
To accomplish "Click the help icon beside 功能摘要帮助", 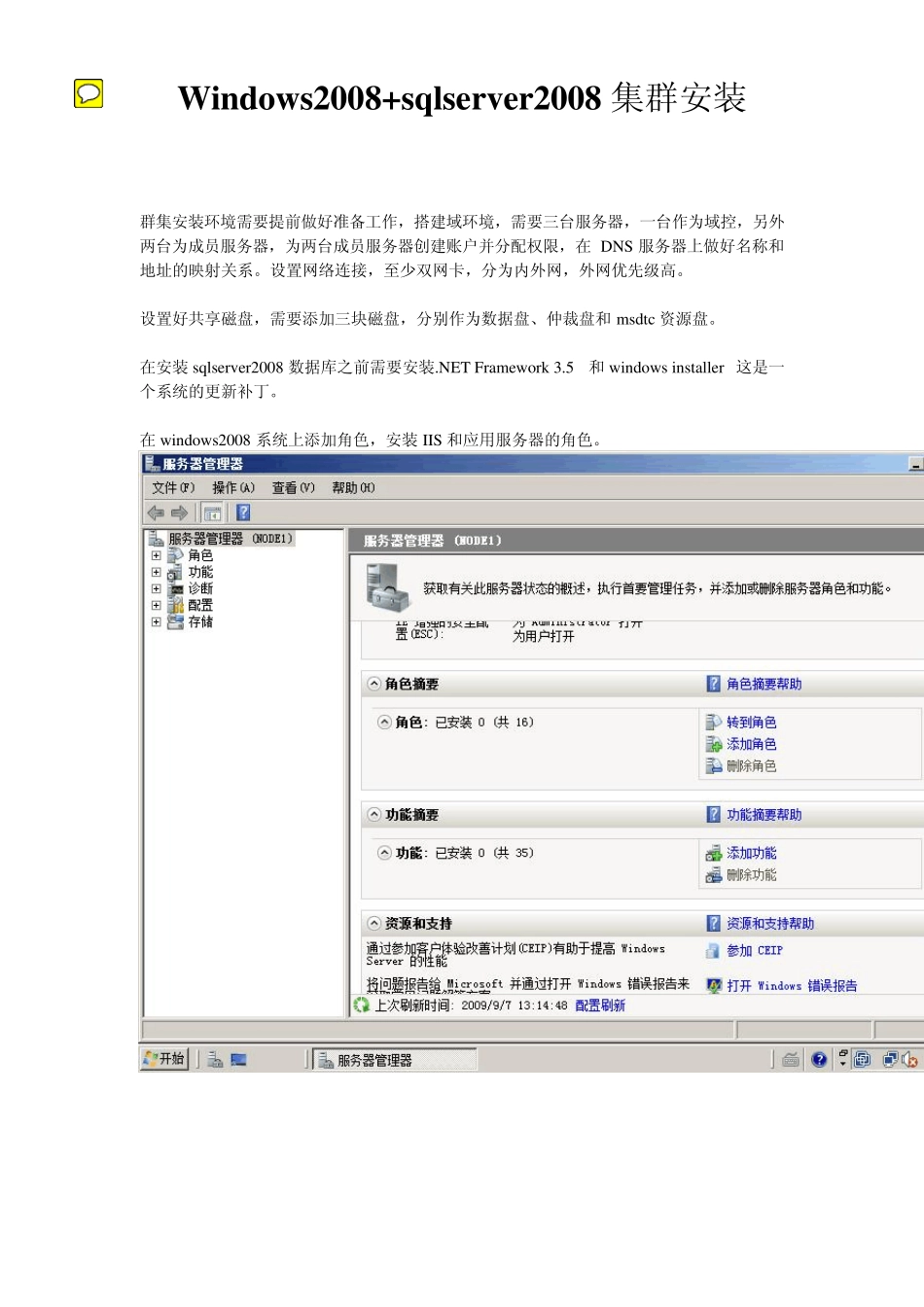I will [714, 814].
